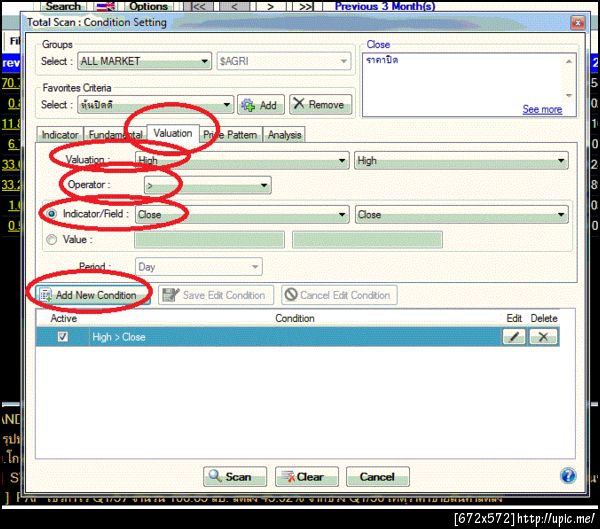Open the second Valuation High dropdown on right

coord(461,160)
